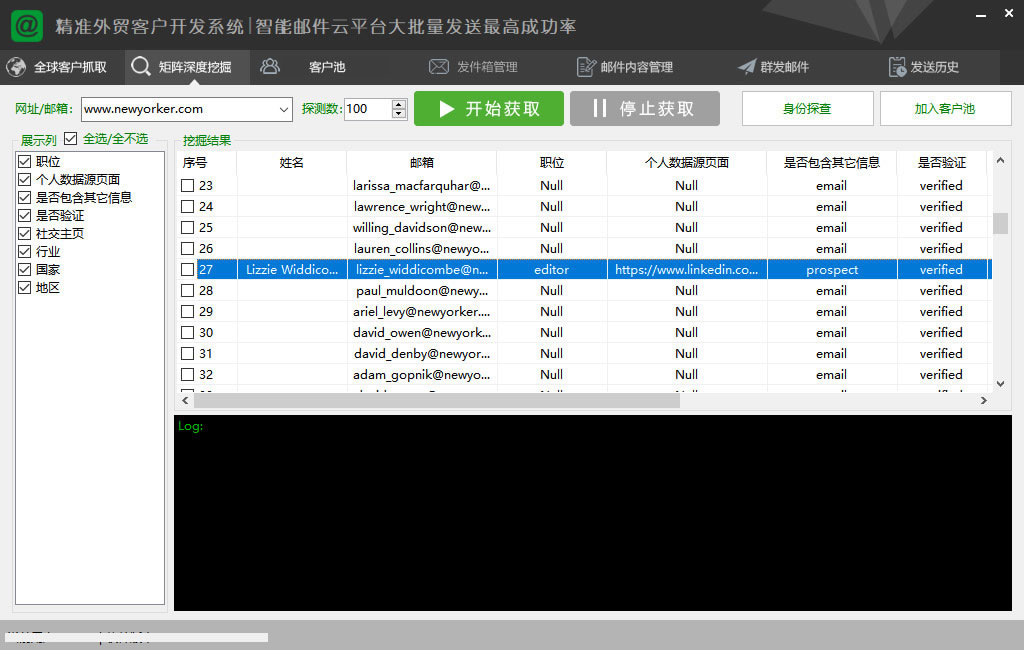
Task: Click the paper plane icon for 群发邮件
Action: point(747,67)
